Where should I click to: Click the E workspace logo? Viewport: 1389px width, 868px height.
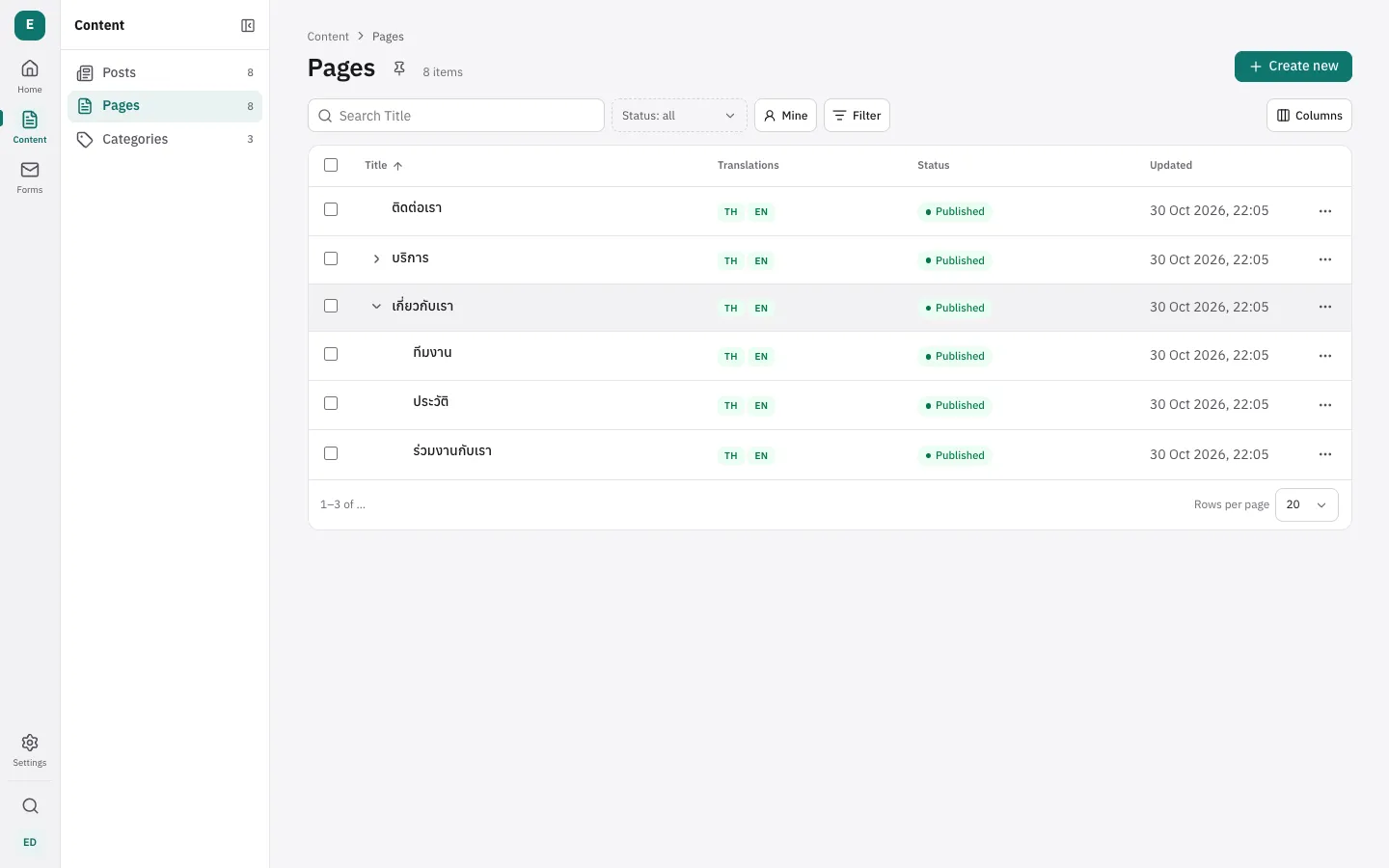pos(30,25)
